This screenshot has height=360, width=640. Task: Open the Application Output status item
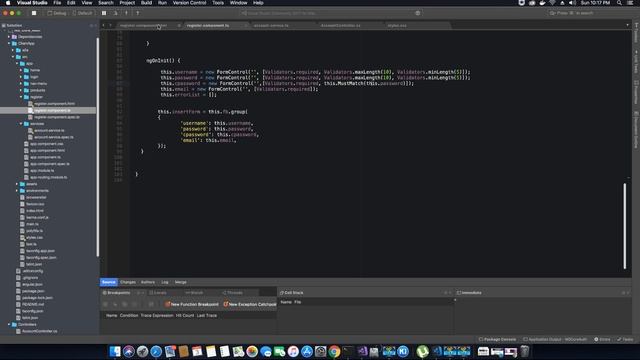(x=555, y=340)
